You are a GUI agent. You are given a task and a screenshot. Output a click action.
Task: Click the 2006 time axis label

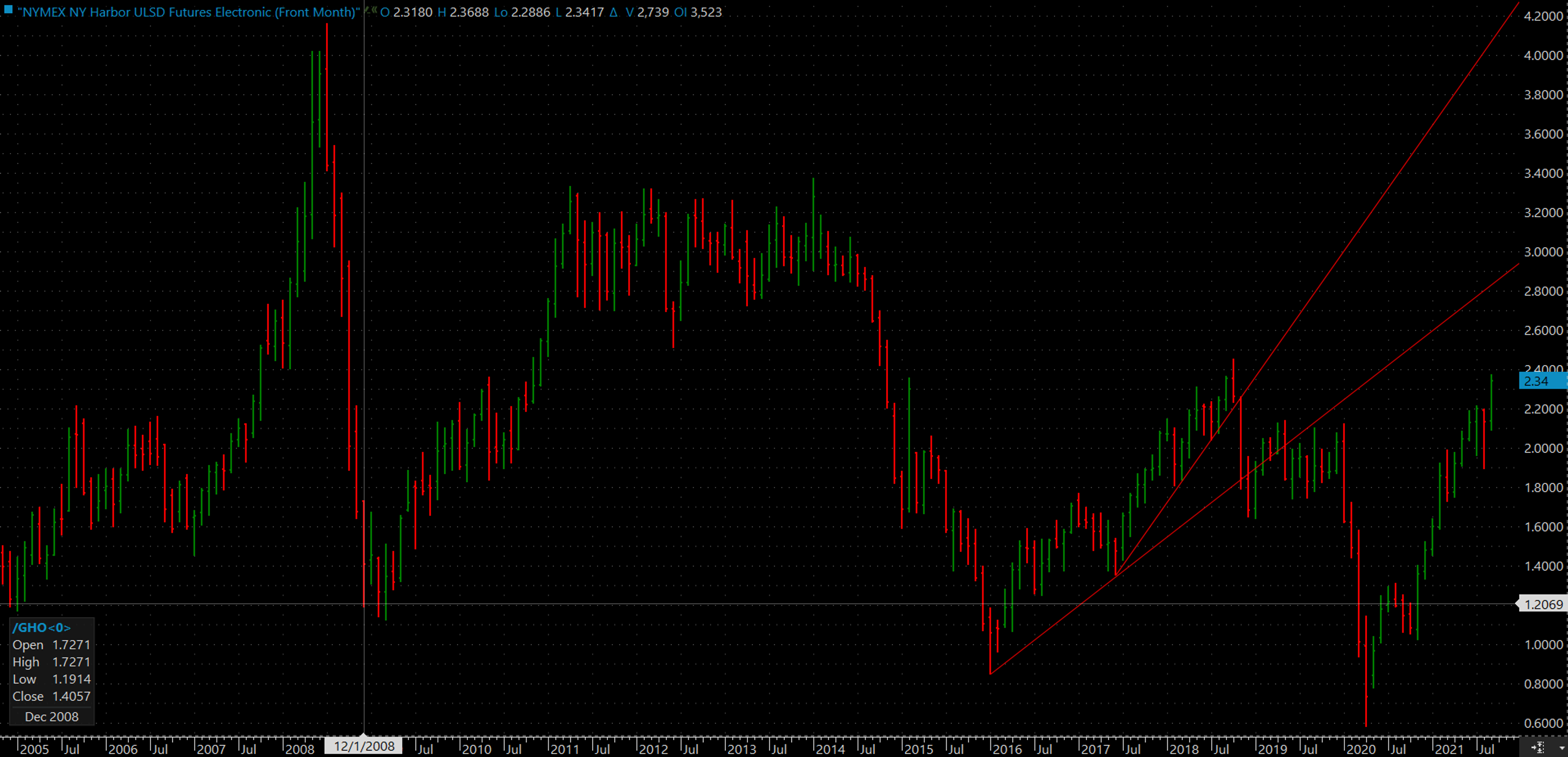122,749
